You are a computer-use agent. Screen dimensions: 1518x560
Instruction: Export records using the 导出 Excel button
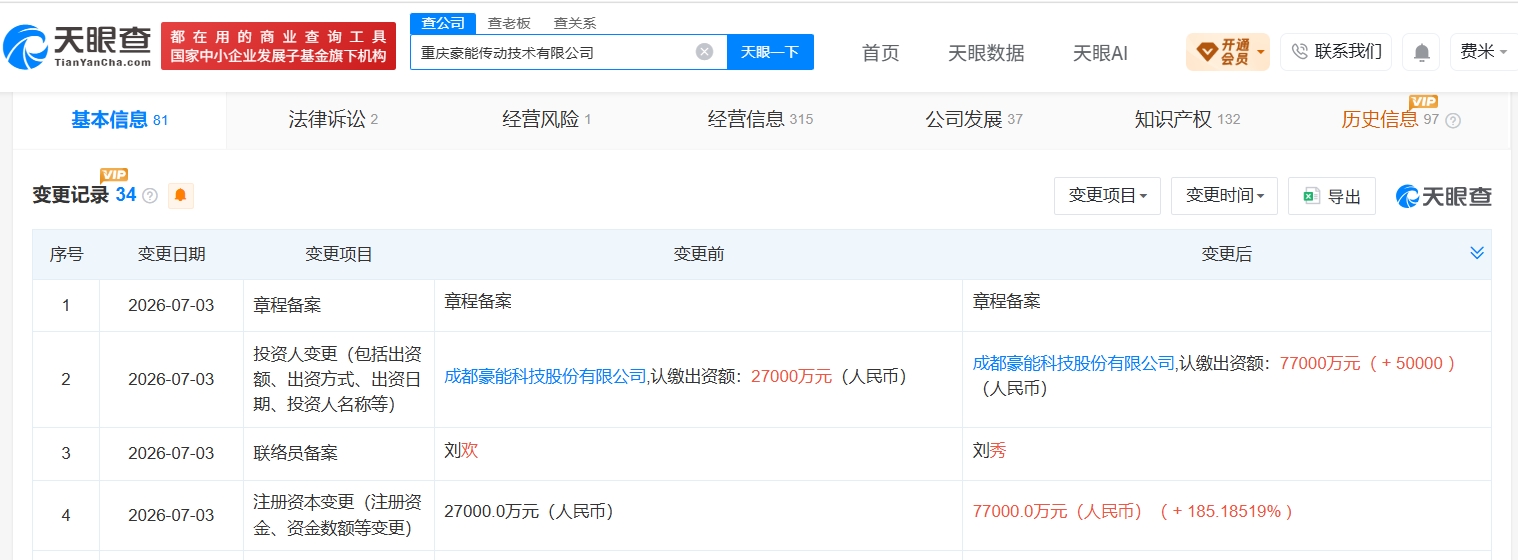point(1332,196)
